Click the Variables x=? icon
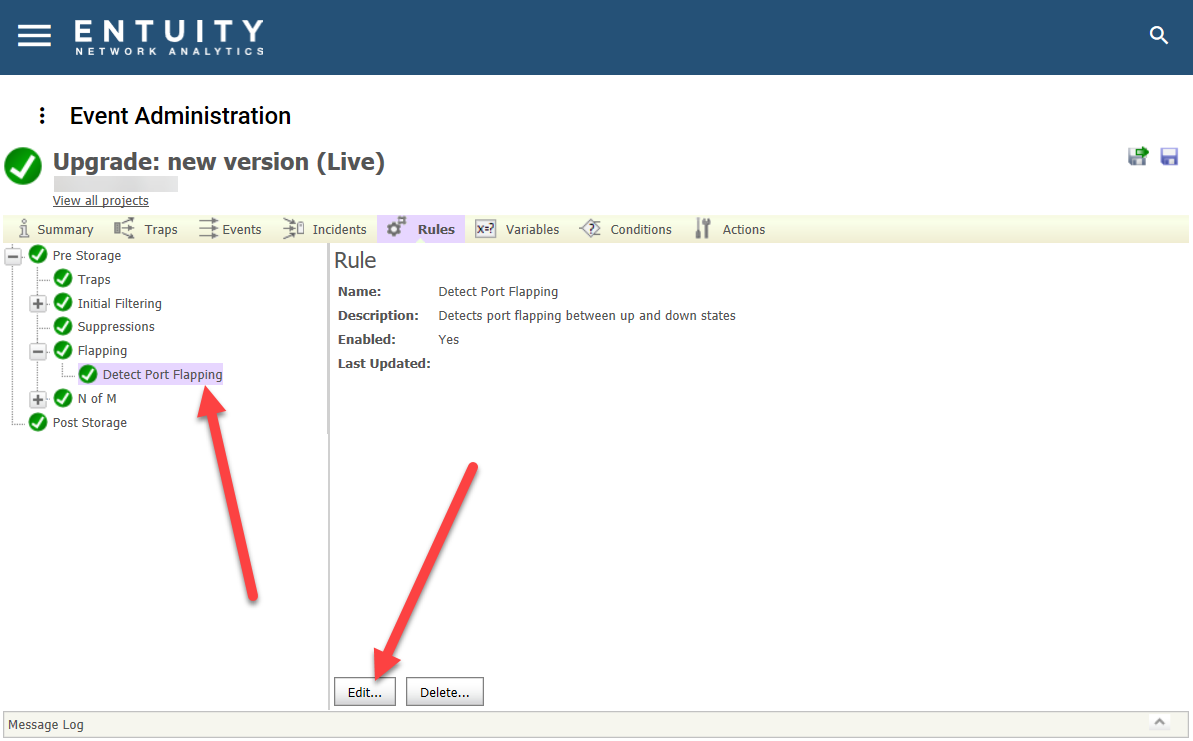 (x=485, y=228)
